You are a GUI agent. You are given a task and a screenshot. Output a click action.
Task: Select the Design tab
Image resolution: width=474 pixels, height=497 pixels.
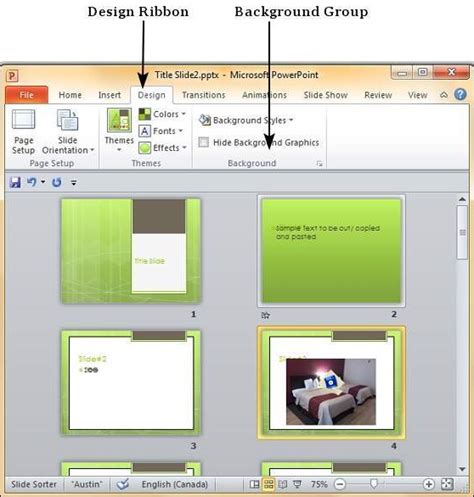pyautogui.click(x=152, y=95)
